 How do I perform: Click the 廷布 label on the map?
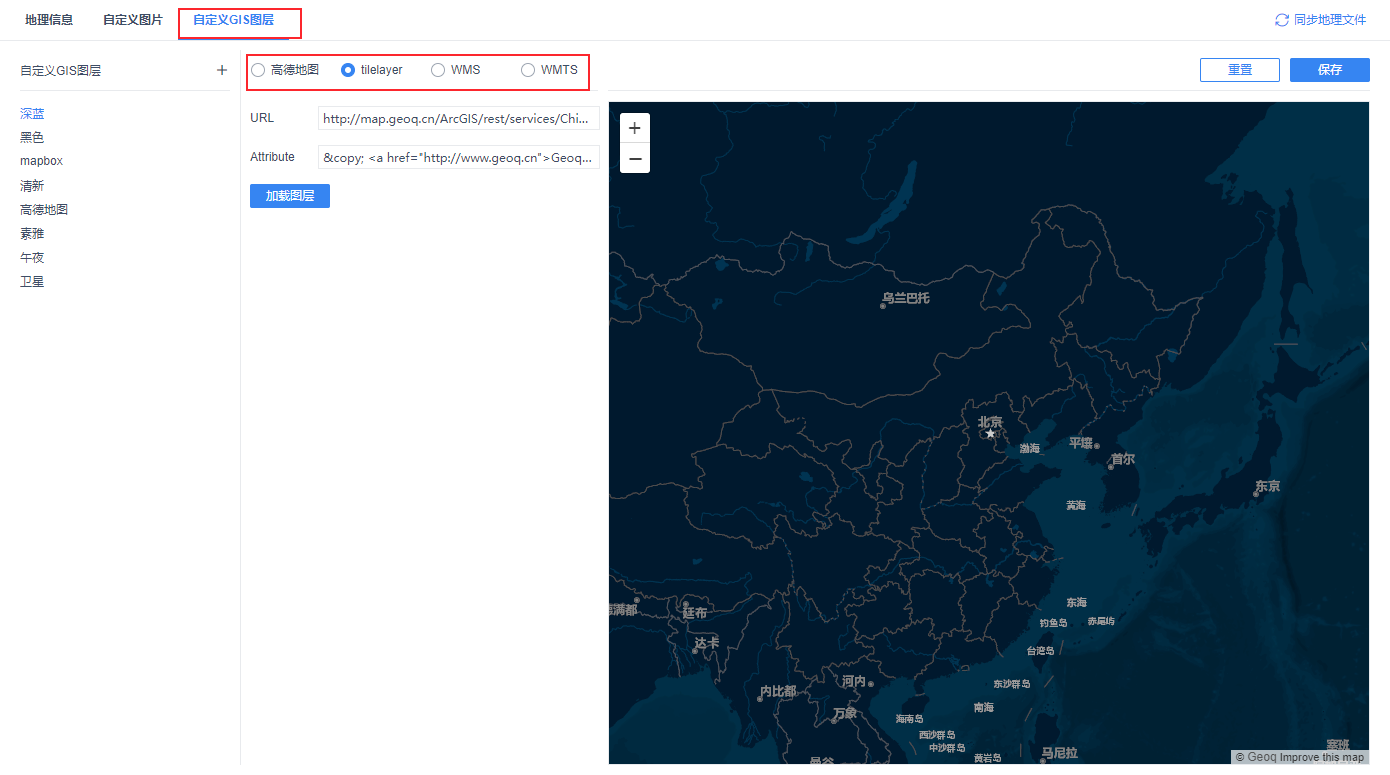point(695,612)
